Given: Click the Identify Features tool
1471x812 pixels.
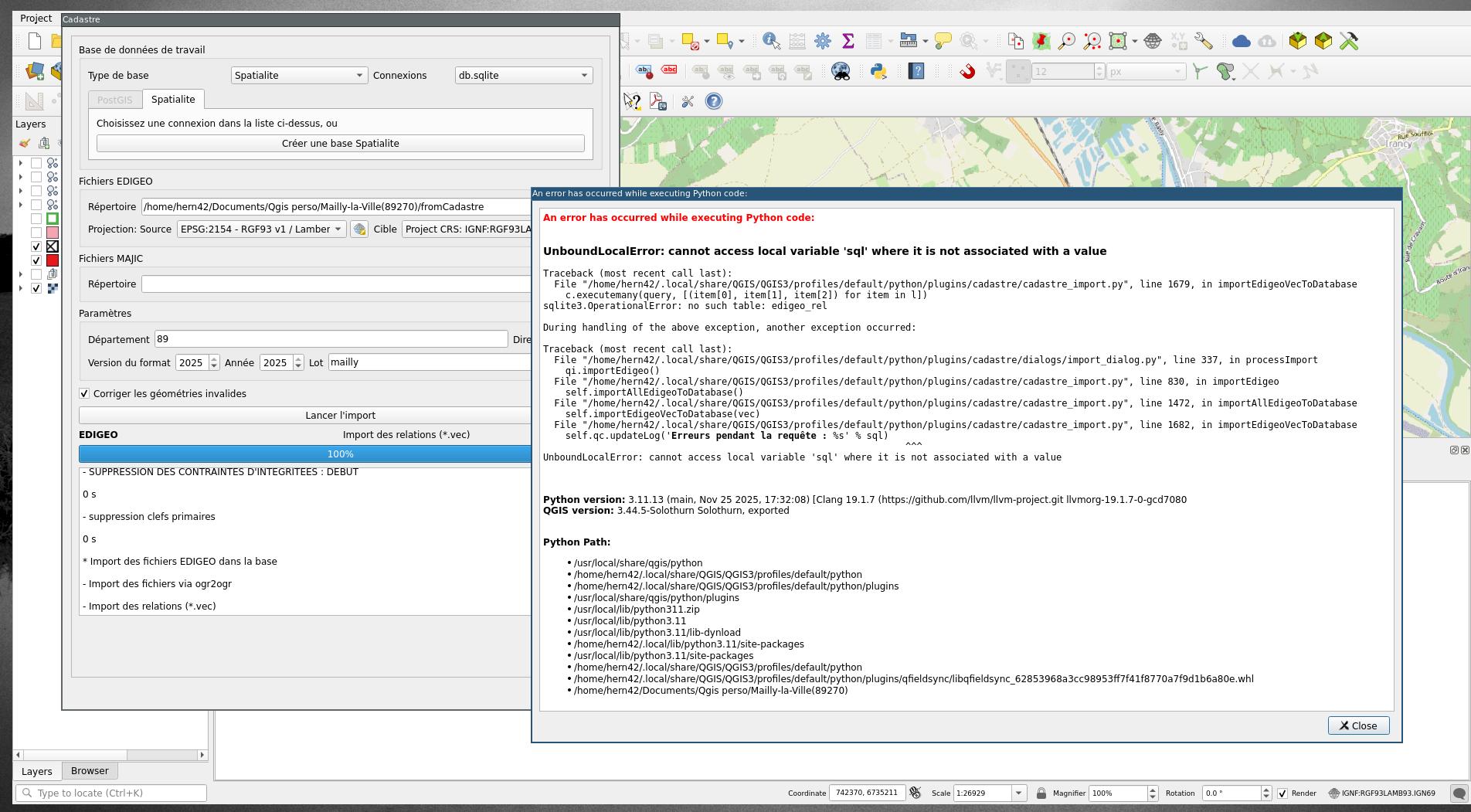Looking at the screenshot, I should (770, 41).
